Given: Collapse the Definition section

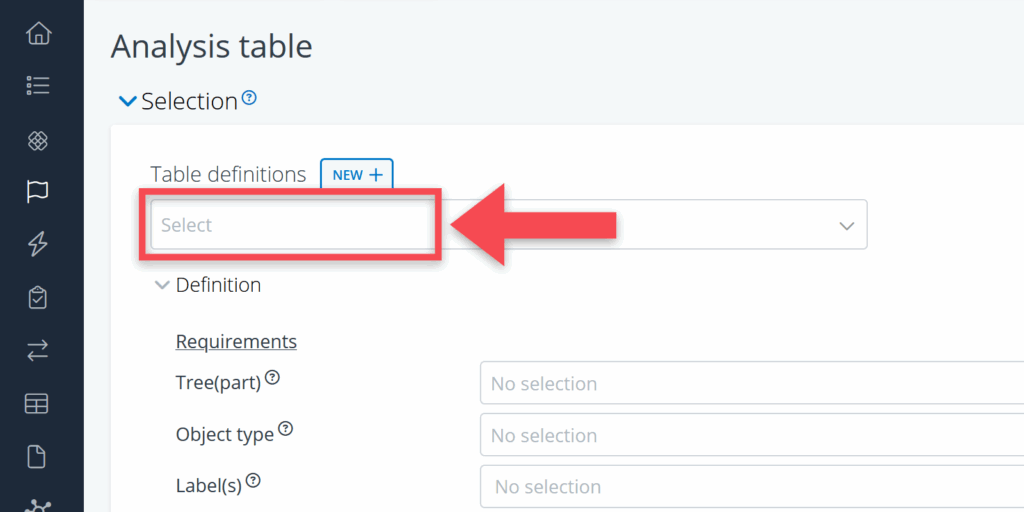Looking at the screenshot, I should coord(162,285).
